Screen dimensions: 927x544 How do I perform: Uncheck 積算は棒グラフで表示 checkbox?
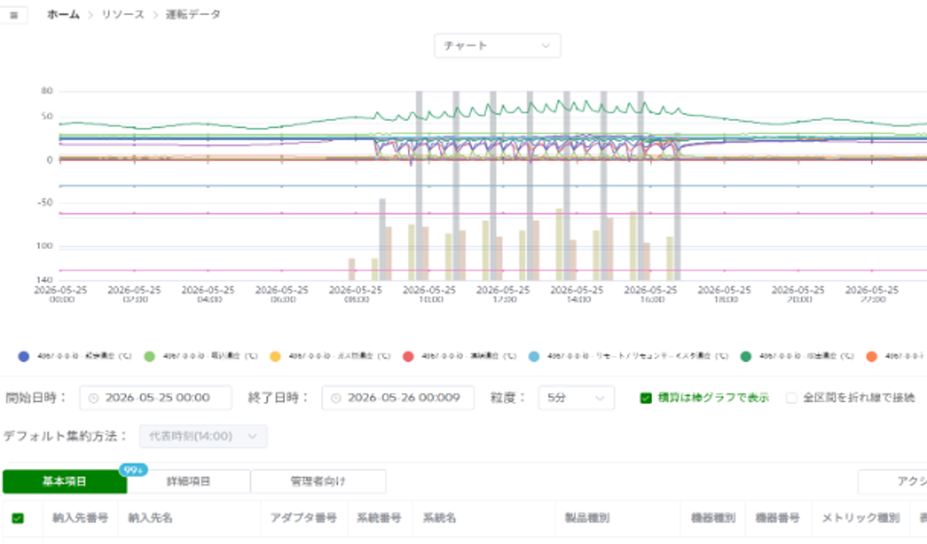click(646, 398)
